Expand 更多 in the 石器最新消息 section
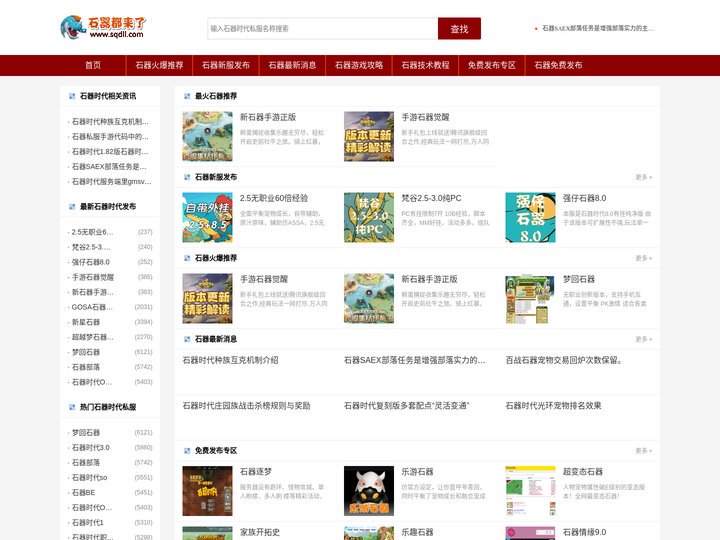The height and width of the screenshot is (540, 720). click(x=643, y=339)
